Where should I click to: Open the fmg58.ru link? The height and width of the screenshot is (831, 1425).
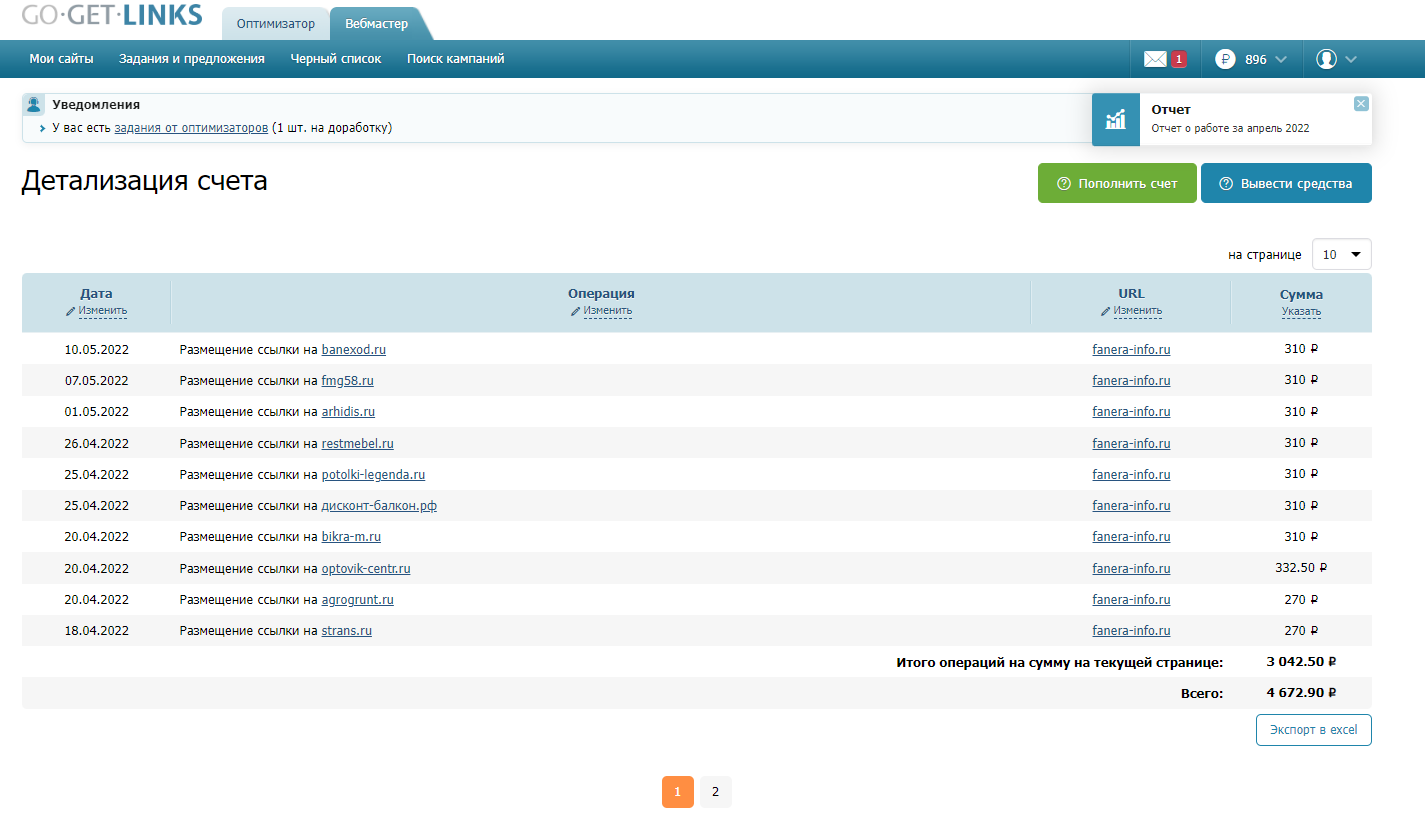[348, 381]
